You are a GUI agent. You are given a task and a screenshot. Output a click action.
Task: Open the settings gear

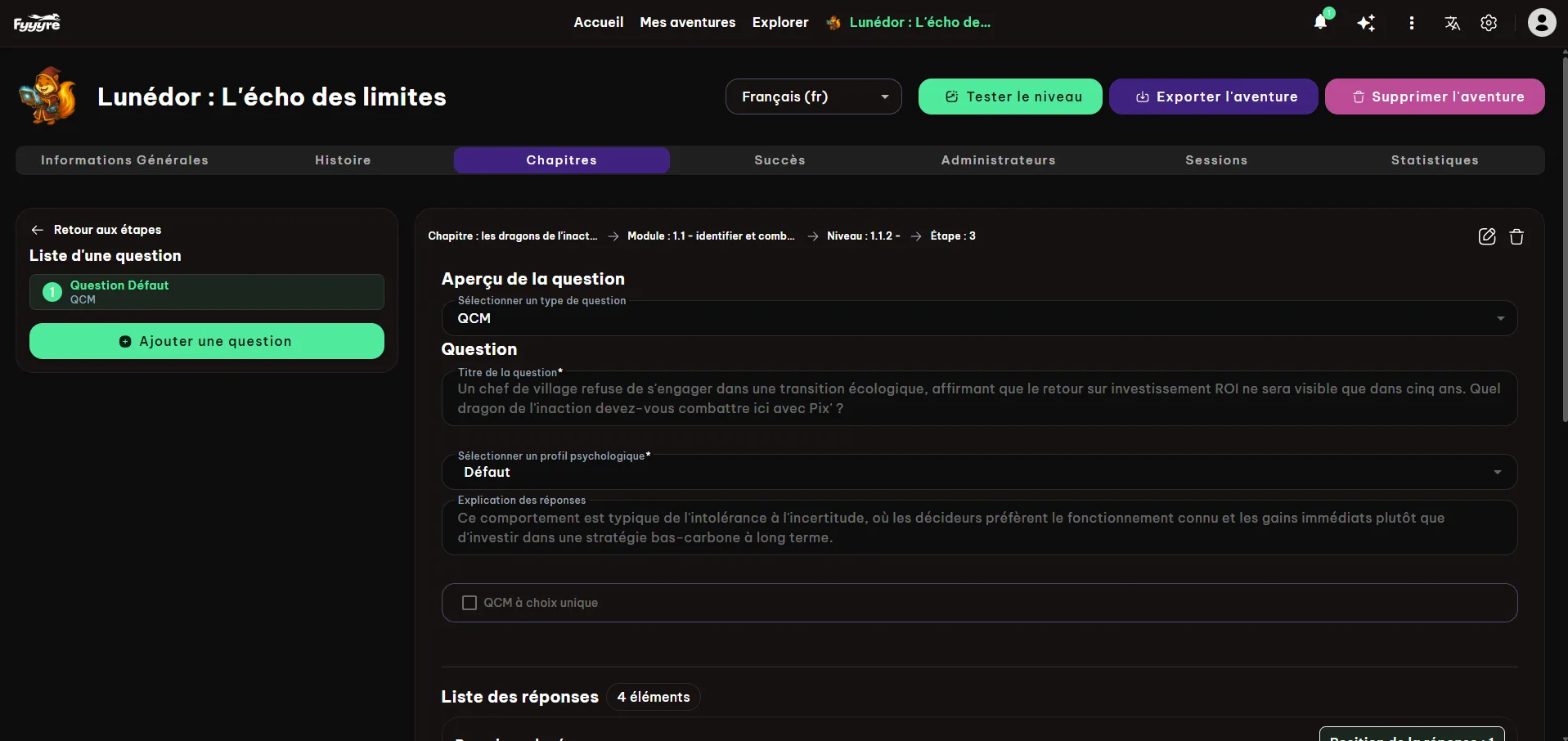1489,23
